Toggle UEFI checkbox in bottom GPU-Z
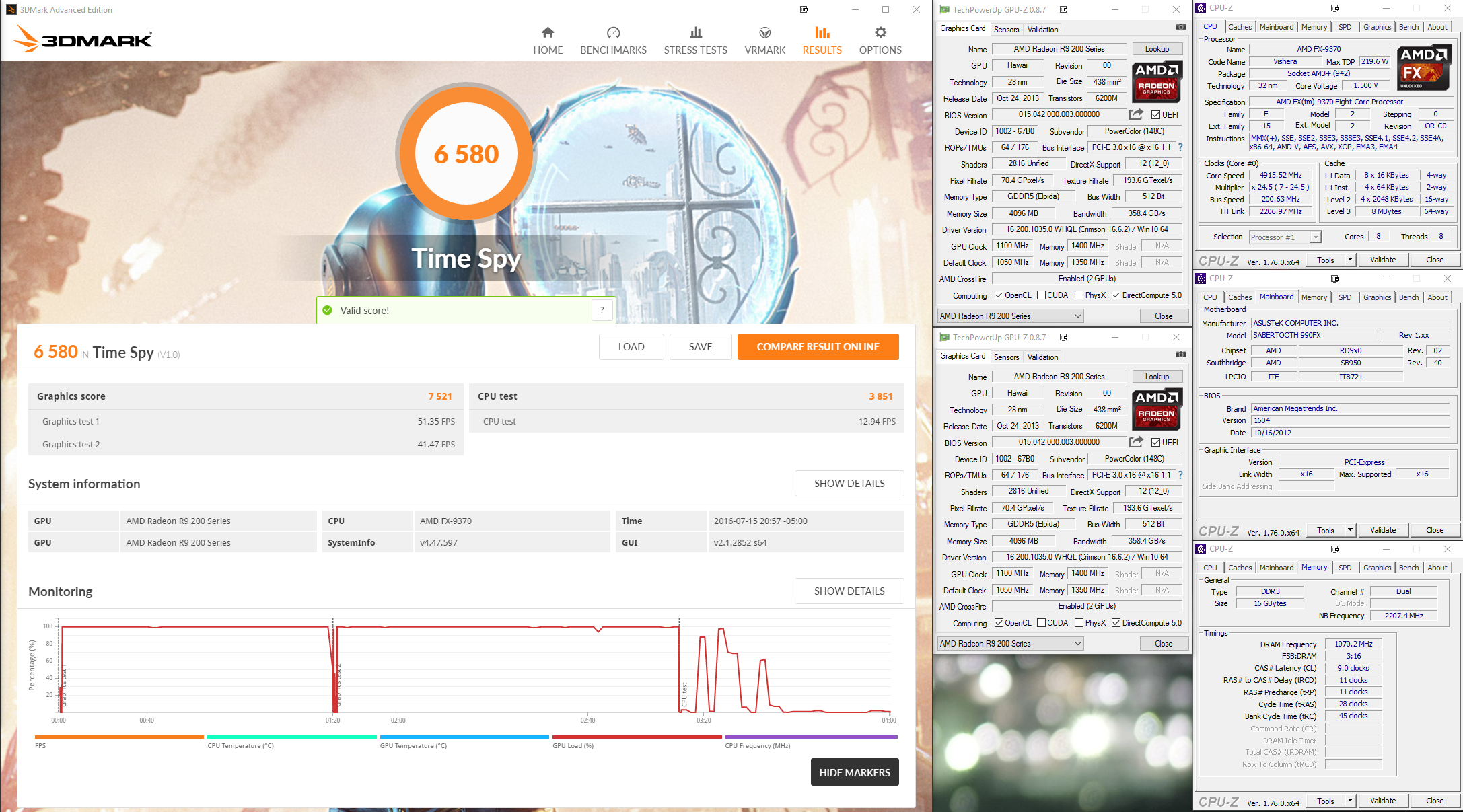Viewport: 1463px width, 812px height. 1155,443
